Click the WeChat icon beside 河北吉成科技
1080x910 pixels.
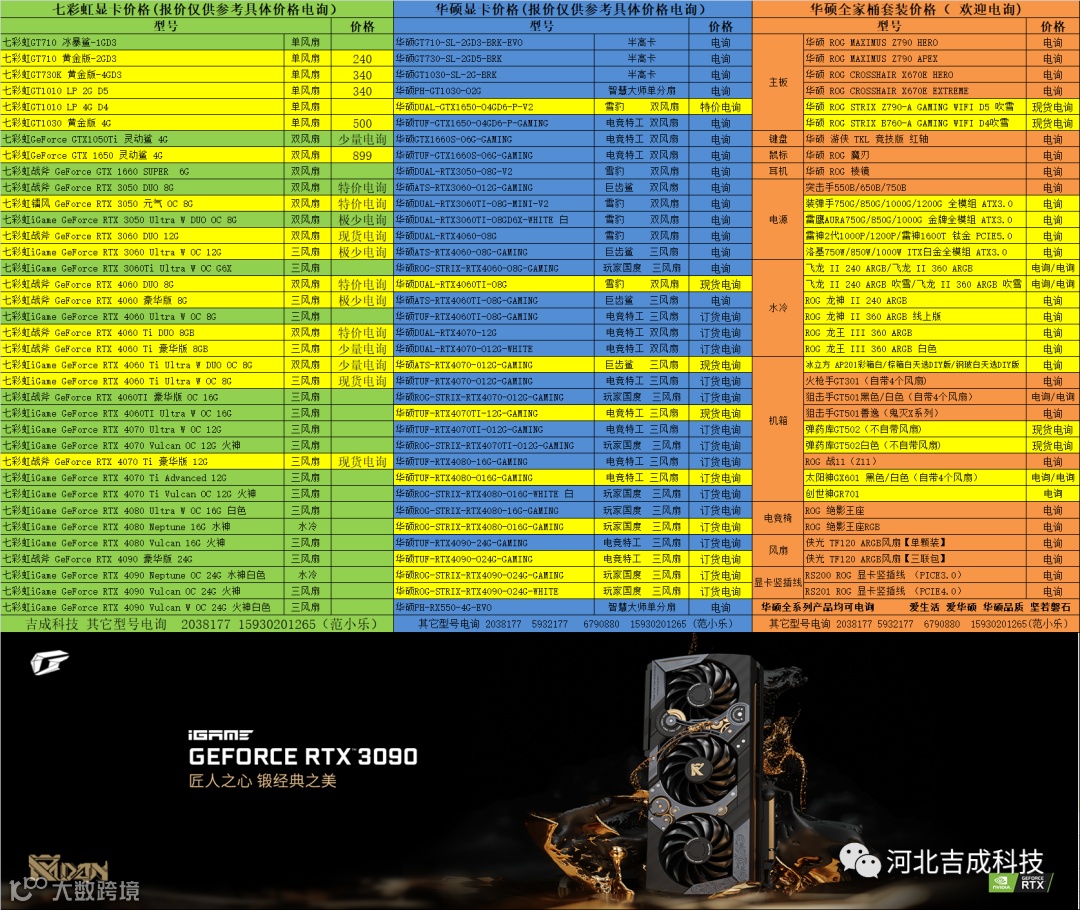[860, 860]
